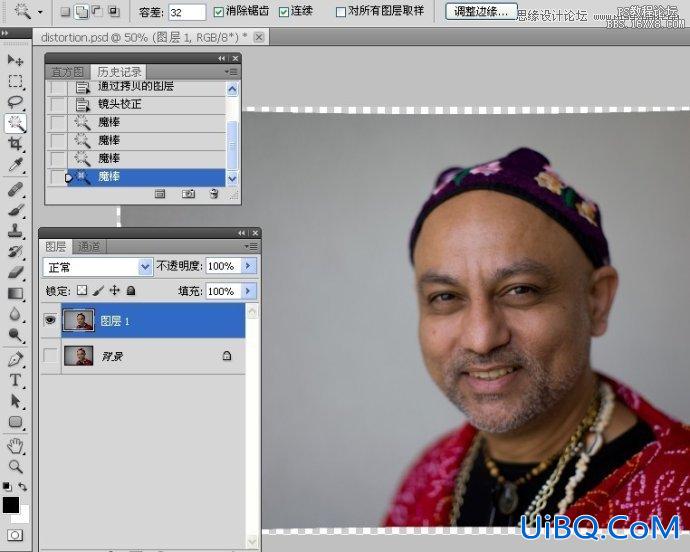Viewport: 690px width, 552px height.
Task: Select the Shape tool
Action: pos(15,422)
